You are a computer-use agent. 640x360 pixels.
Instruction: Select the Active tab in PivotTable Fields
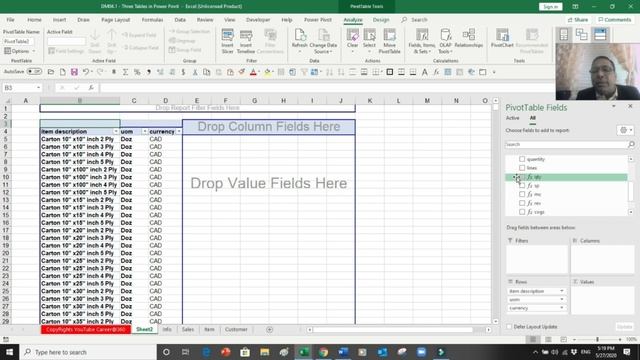513,118
